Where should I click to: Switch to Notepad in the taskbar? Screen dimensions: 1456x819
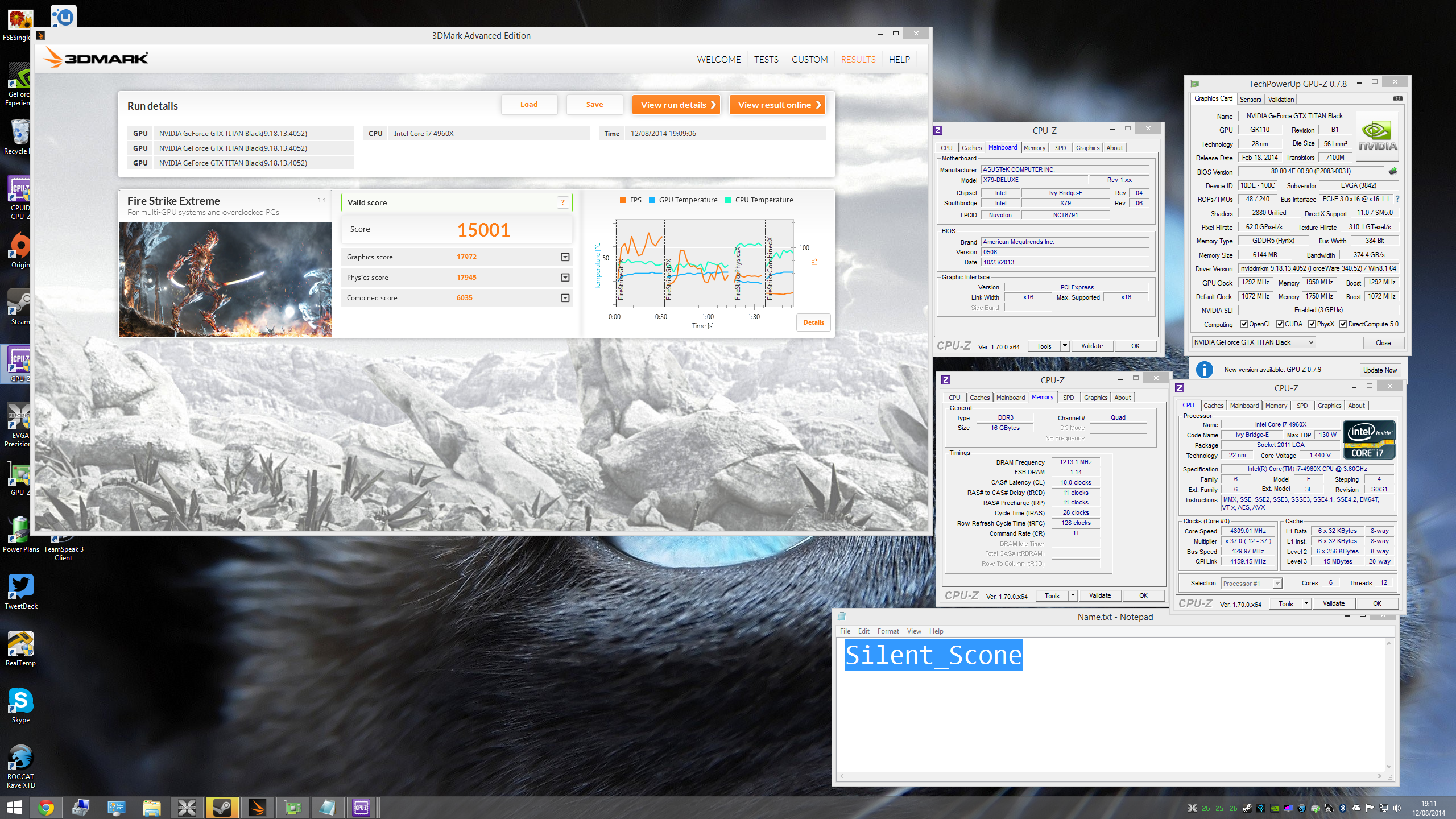tap(328, 808)
